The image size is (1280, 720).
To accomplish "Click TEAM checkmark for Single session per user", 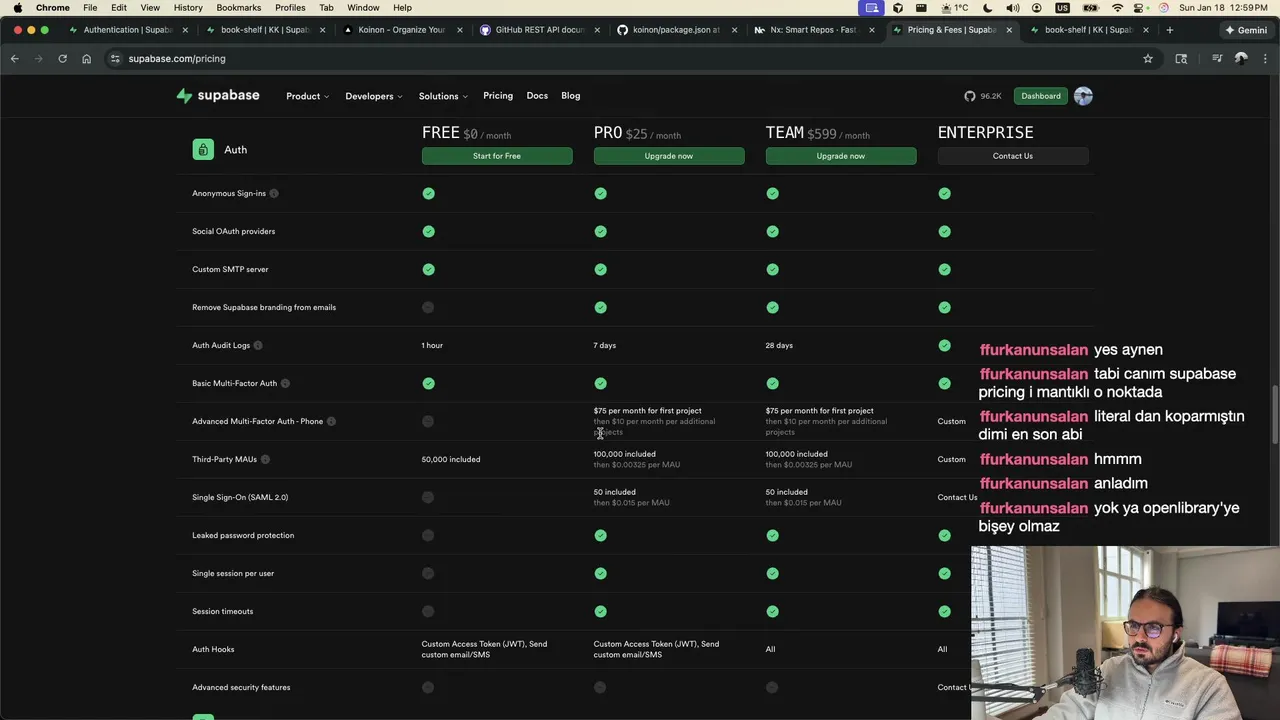I will (772, 573).
